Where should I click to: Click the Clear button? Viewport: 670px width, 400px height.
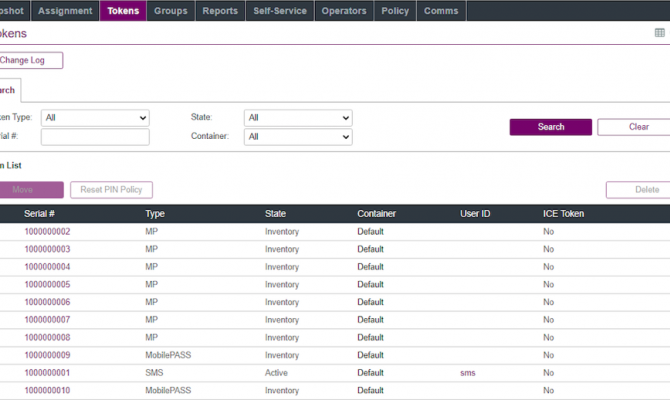point(636,127)
